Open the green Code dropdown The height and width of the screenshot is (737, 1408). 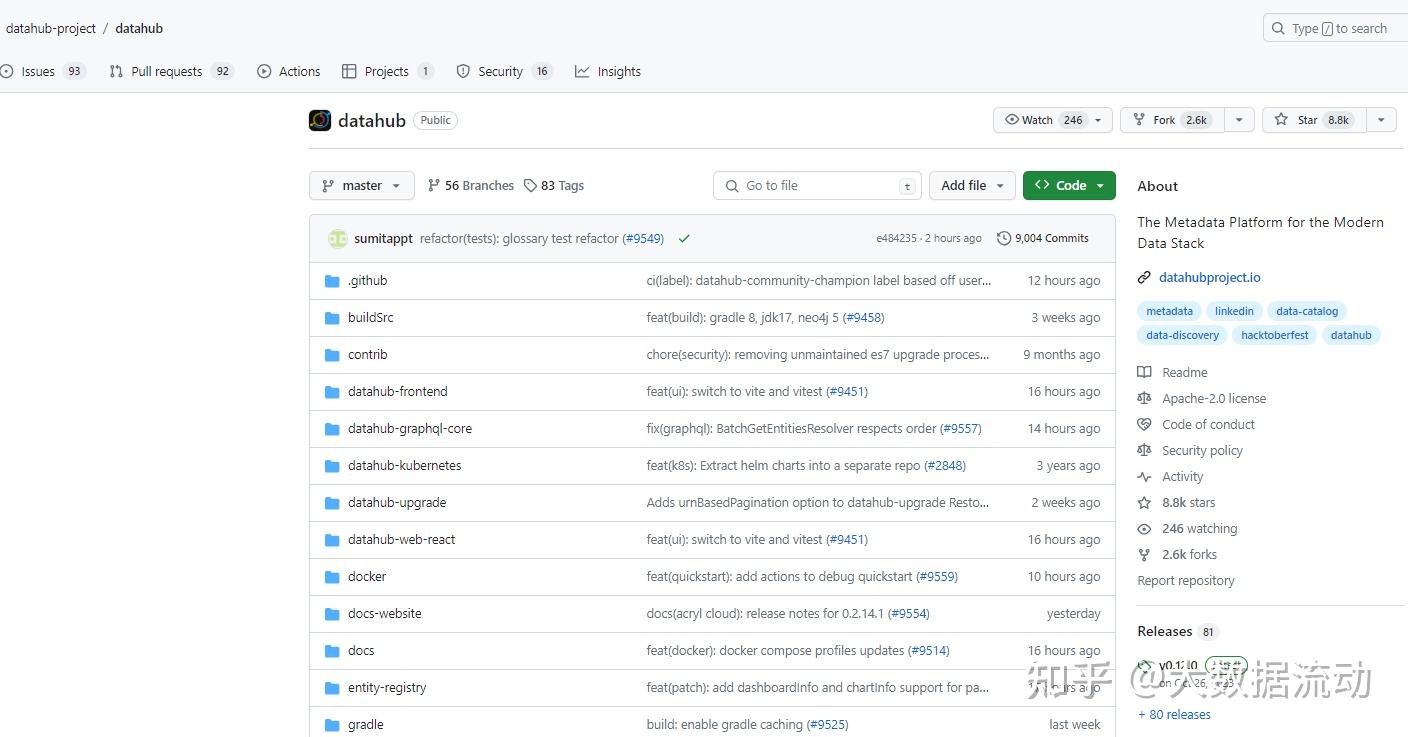point(1069,185)
